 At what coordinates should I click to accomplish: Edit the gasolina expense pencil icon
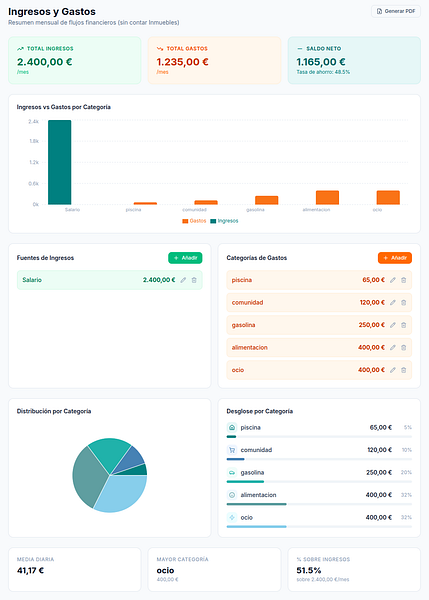pyautogui.click(x=393, y=325)
